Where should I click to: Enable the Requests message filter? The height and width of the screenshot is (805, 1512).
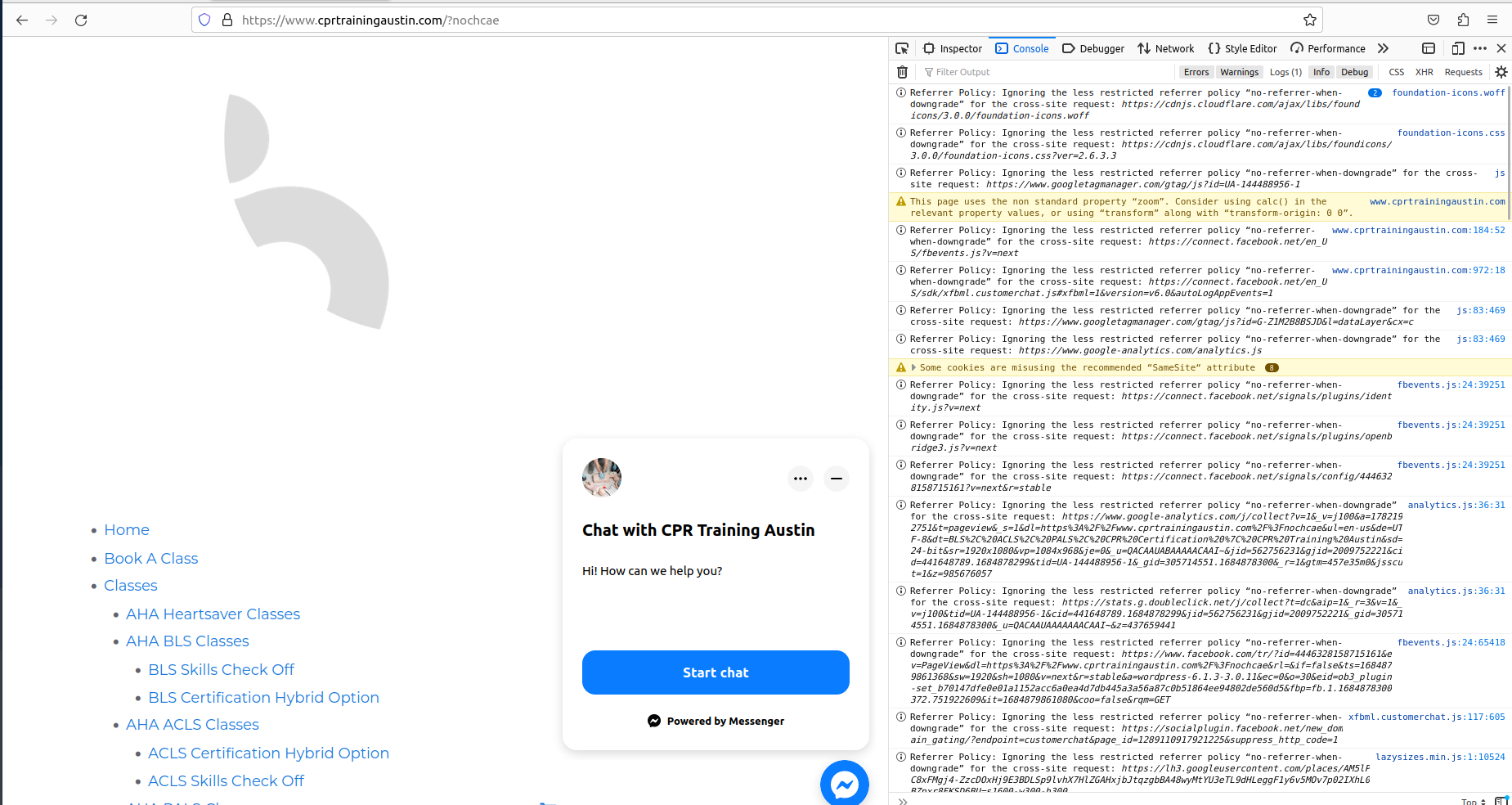[x=1464, y=72]
